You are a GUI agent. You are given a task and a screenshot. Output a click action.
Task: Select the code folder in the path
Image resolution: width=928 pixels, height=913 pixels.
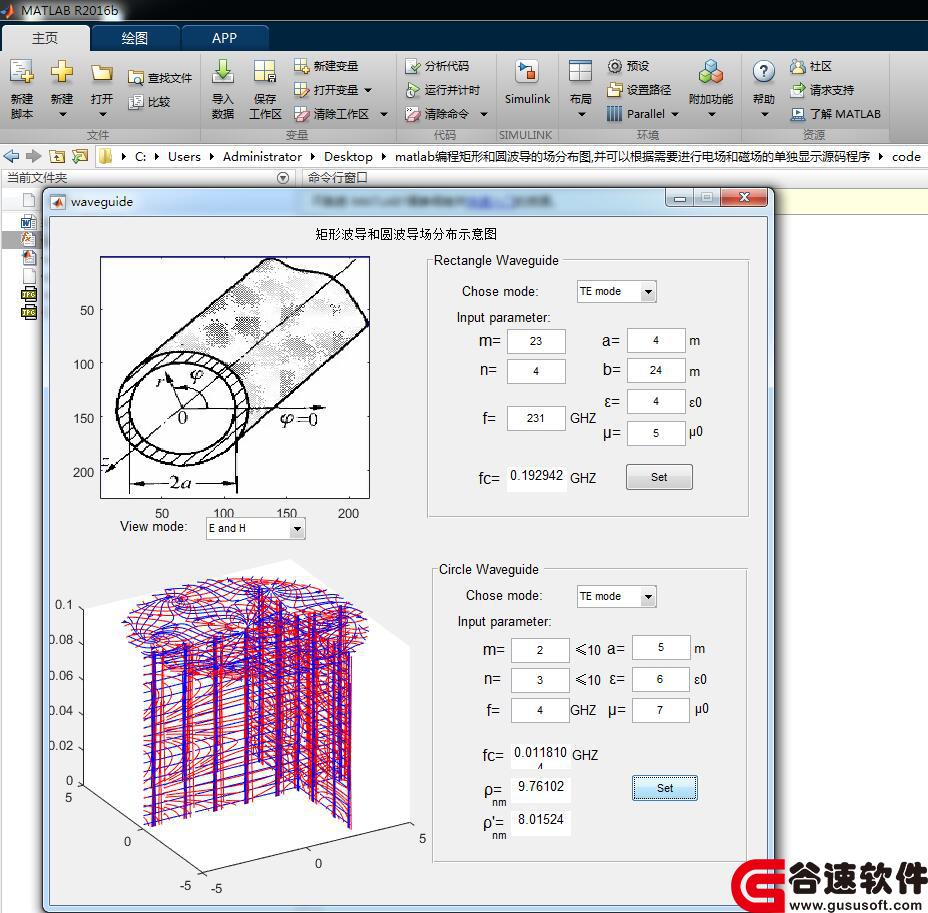[x=906, y=157]
